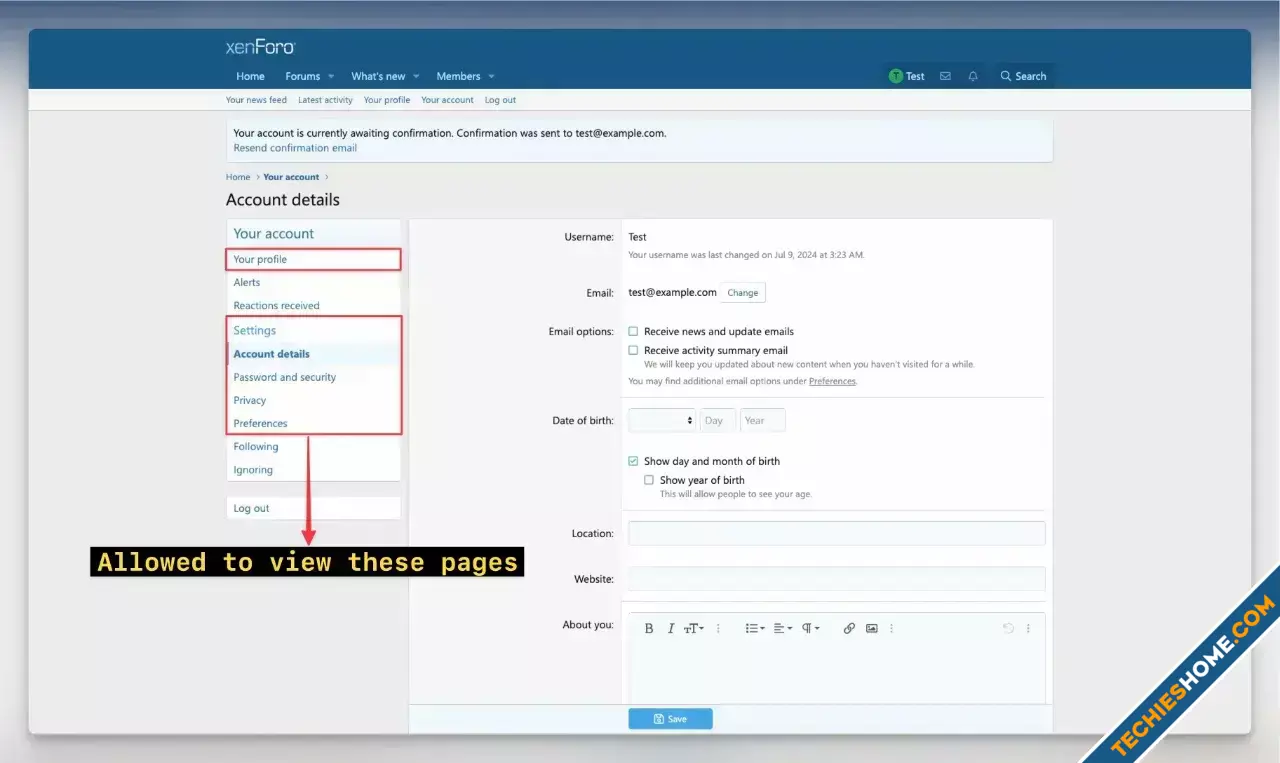Open Privacy in the sidebar
Viewport: 1280px width, 763px height.
point(313,400)
